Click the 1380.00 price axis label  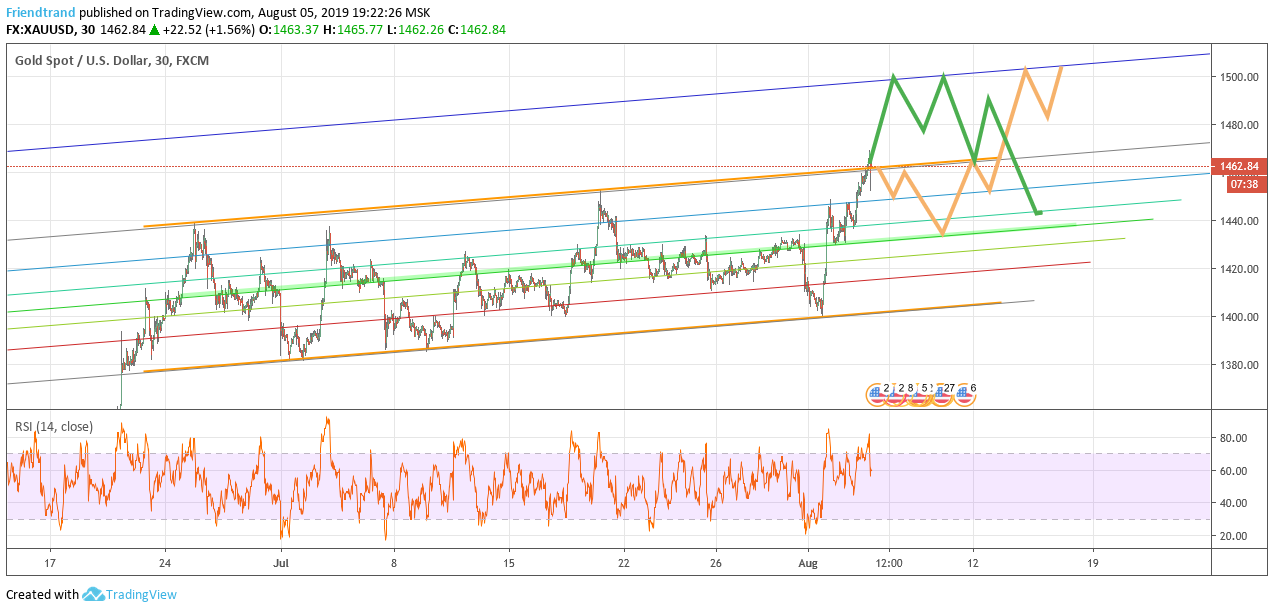(1238, 365)
